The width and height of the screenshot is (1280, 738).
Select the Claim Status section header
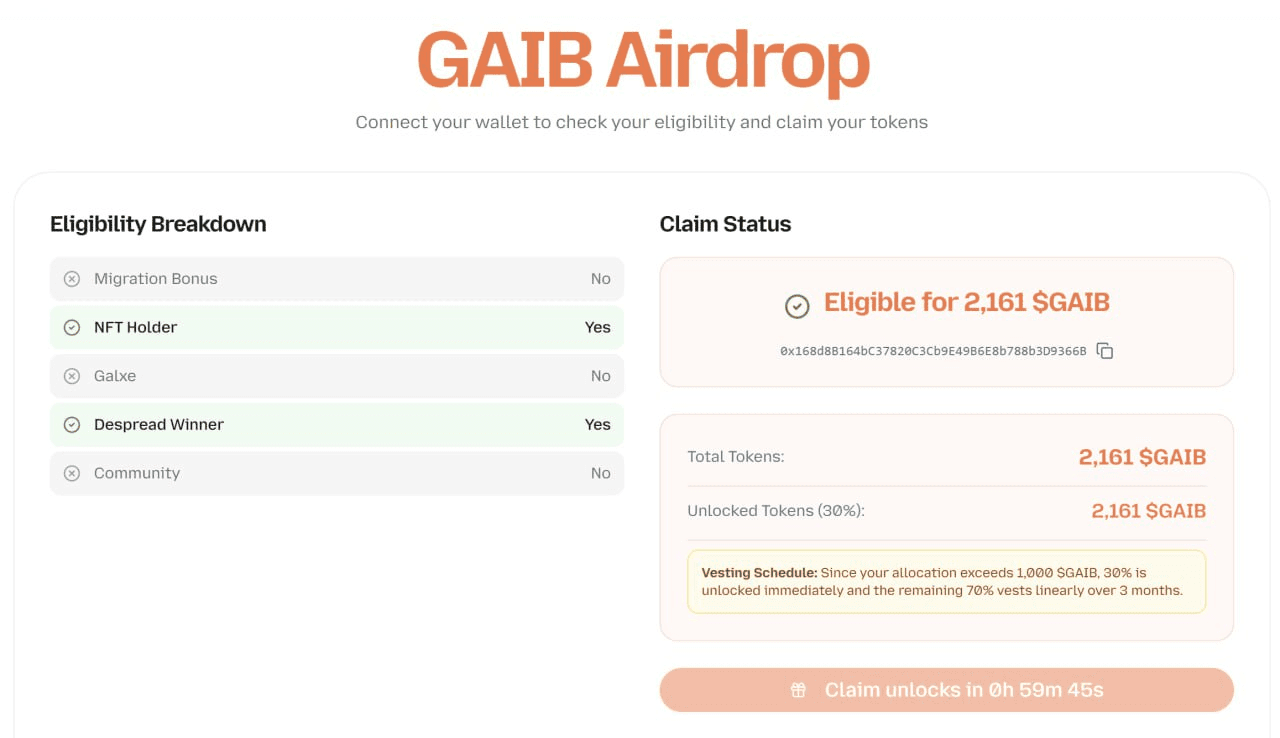725,223
